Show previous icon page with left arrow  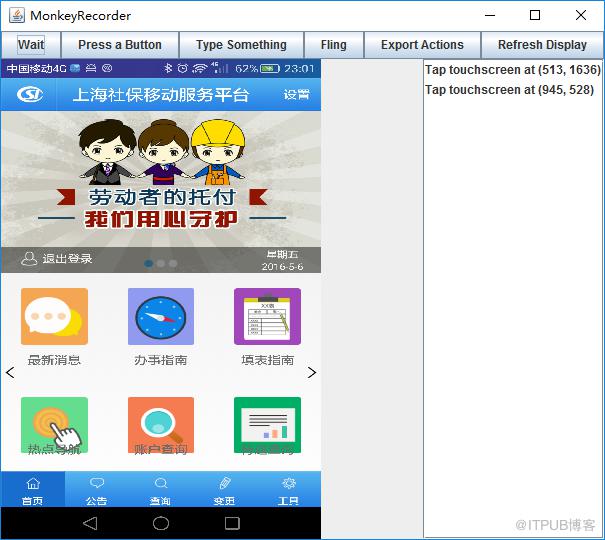[x=10, y=372]
